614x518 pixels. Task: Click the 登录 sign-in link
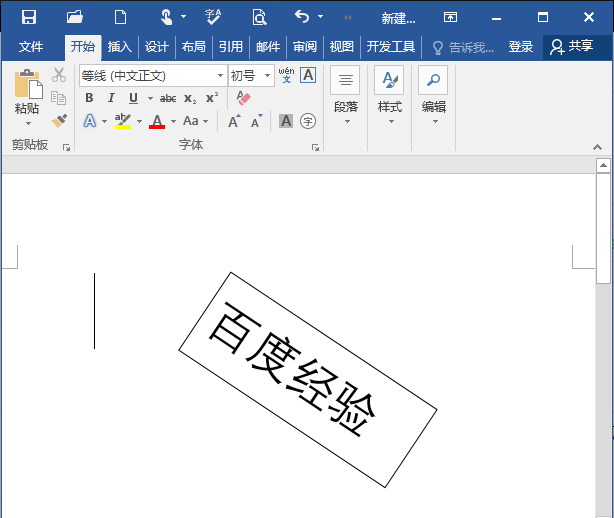[521, 47]
